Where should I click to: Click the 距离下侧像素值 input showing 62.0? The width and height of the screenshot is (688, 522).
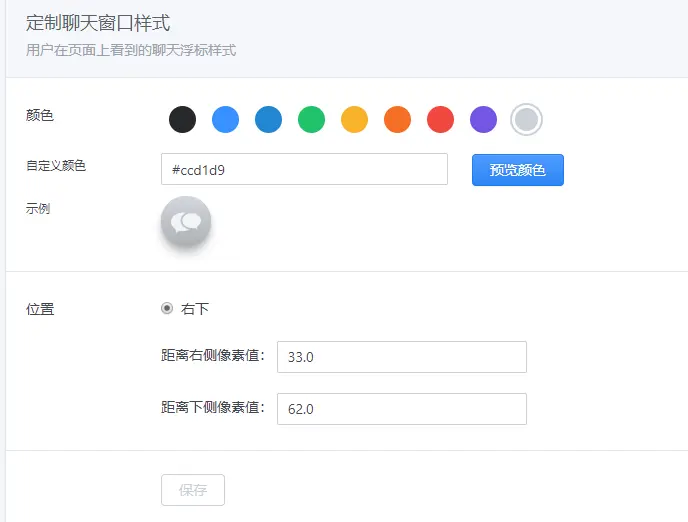coord(401,409)
